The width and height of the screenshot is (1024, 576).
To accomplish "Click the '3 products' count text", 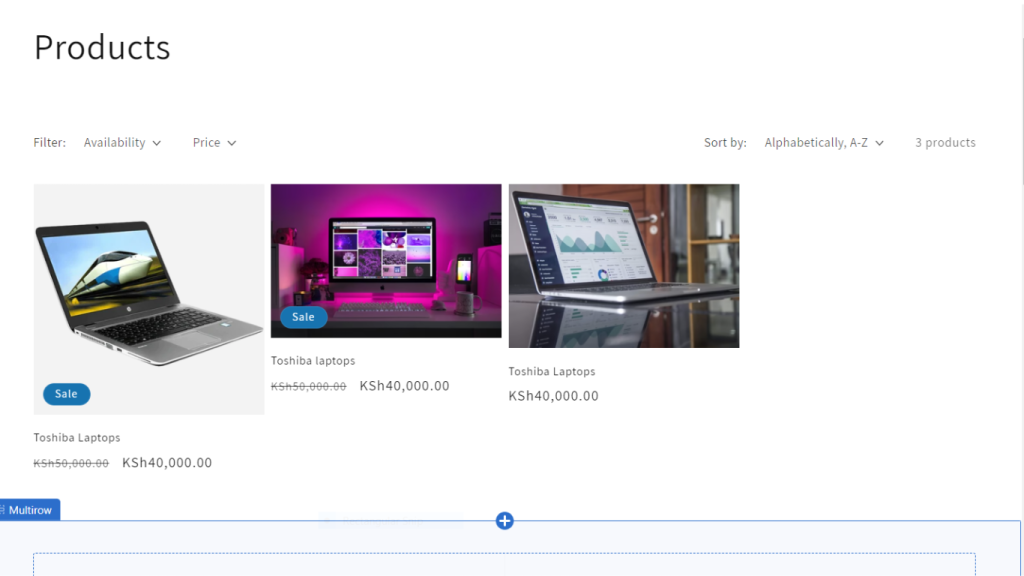I will click(945, 142).
